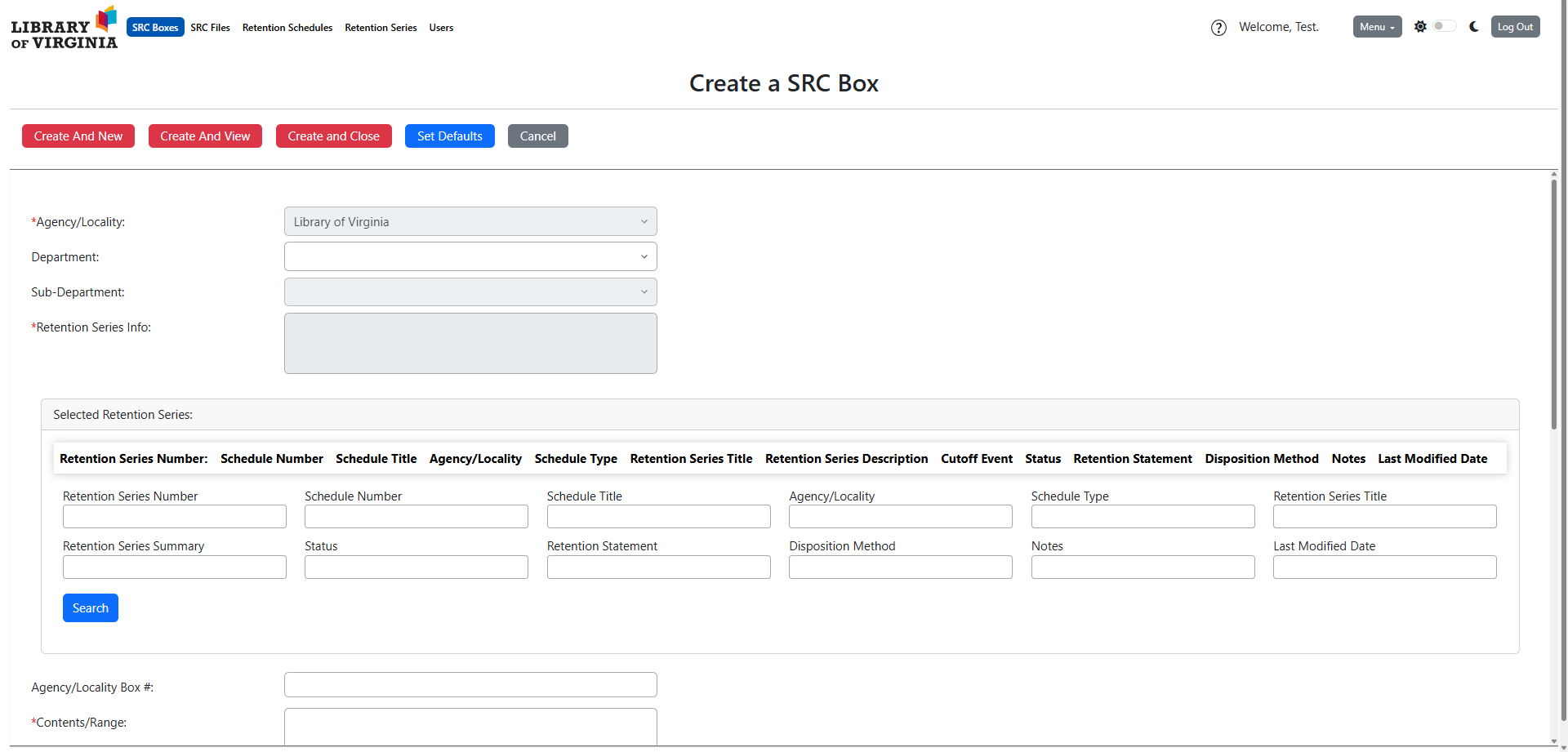The width and height of the screenshot is (1568, 752).
Task: Click the Agency/Locality Box # input field
Action: pos(470,685)
